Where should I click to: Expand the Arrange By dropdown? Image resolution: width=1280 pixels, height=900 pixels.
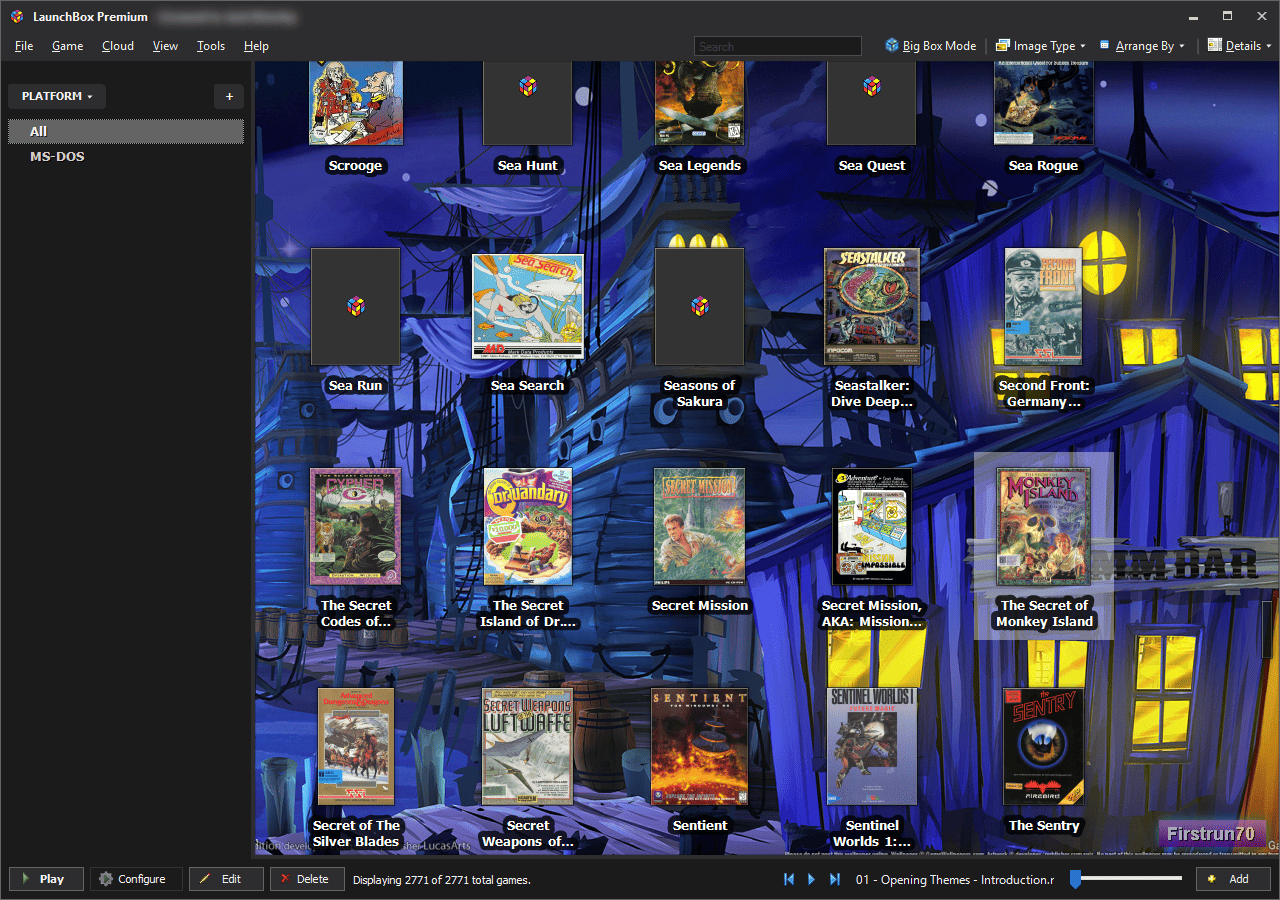click(1141, 46)
